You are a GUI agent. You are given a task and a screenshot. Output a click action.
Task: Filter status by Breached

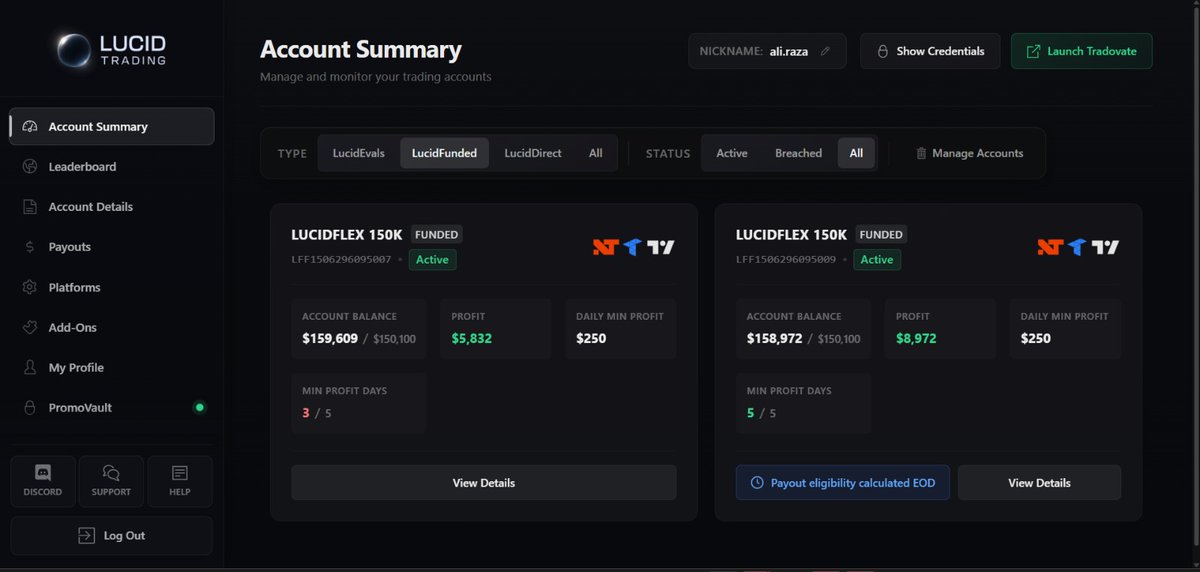[799, 153]
